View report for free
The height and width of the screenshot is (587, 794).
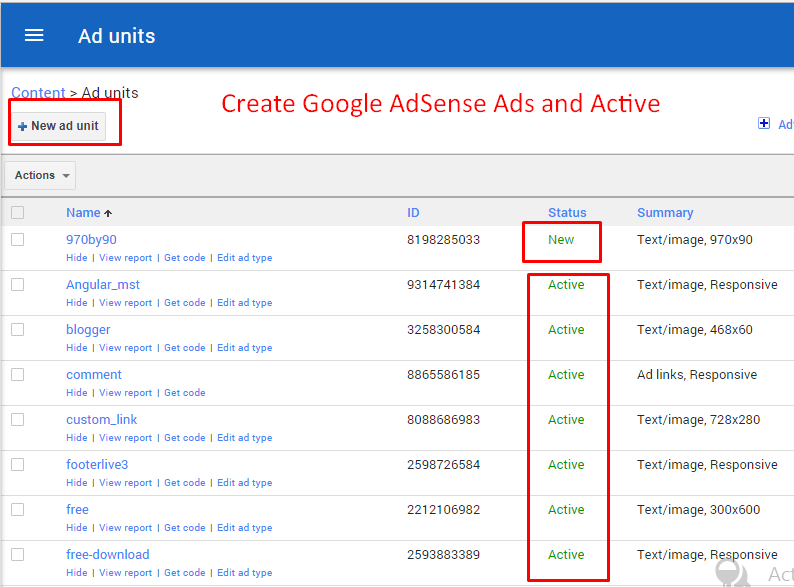126,528
